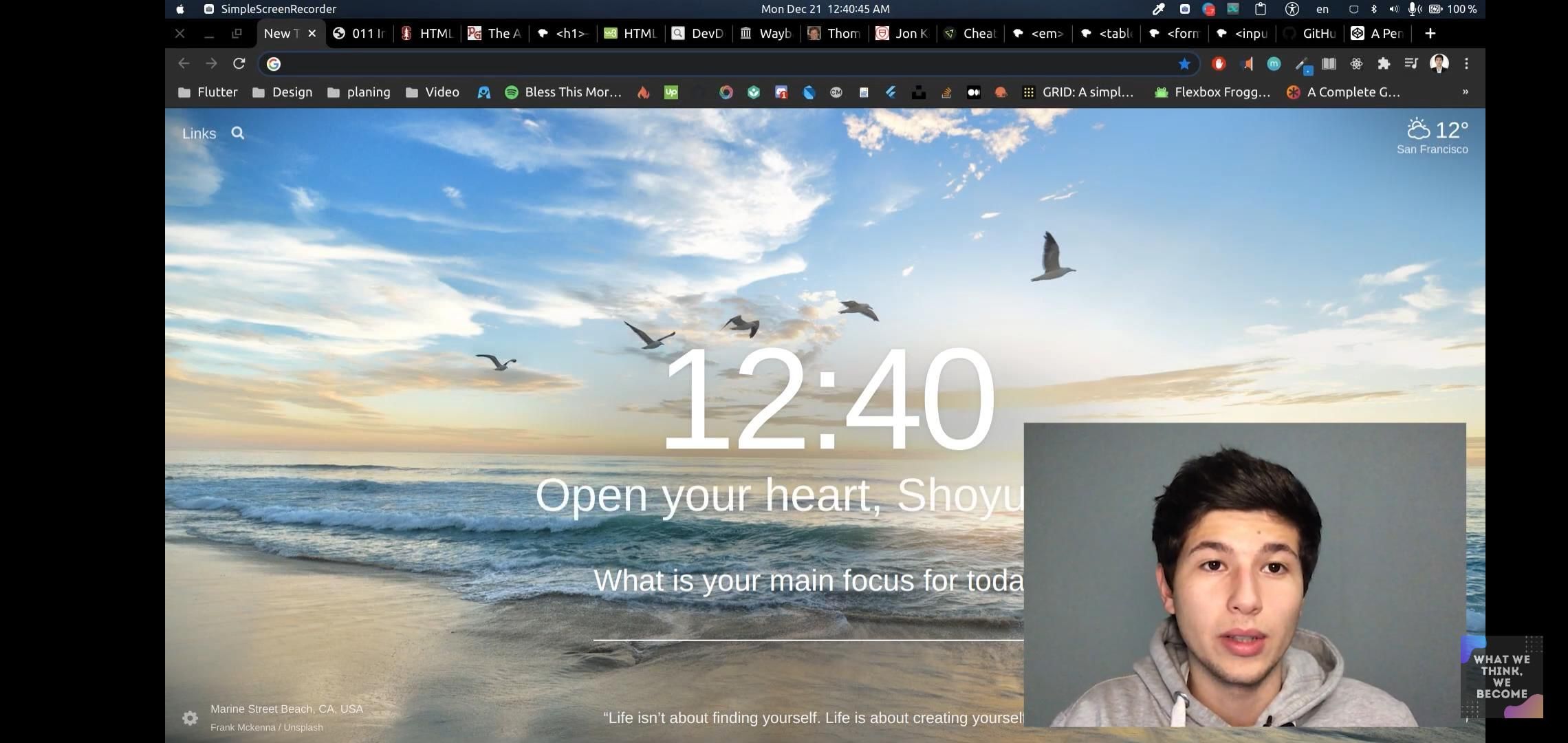Click the Chrome profile avatar icon
This screenshot has width=1568, height=743.
[1439, 63]
